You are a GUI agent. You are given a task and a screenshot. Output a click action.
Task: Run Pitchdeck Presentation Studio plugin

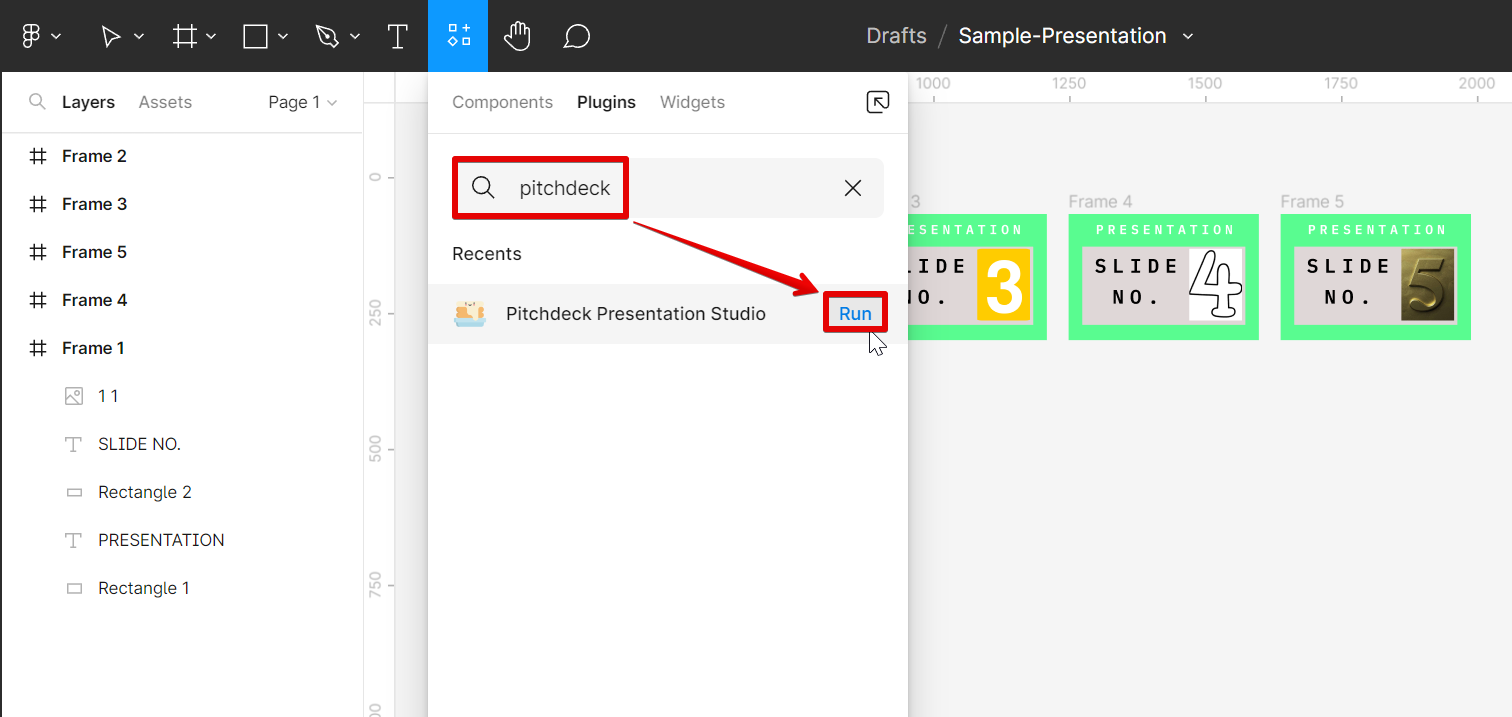coord(855,314)
